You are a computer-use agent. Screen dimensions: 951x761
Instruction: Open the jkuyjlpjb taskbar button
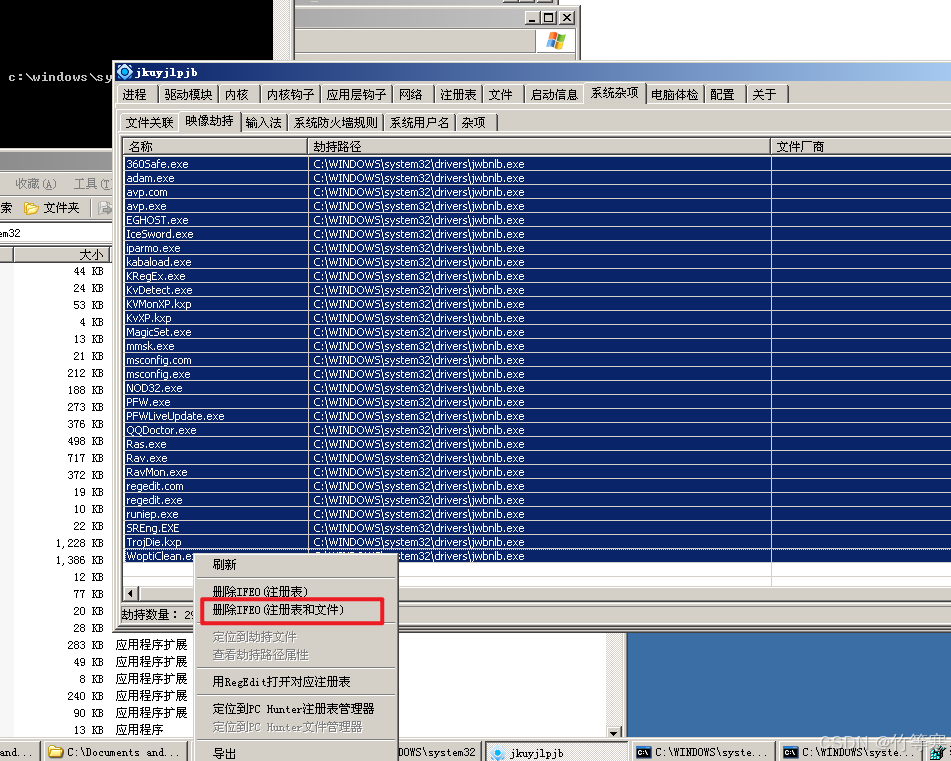click(x=530, y=752)
